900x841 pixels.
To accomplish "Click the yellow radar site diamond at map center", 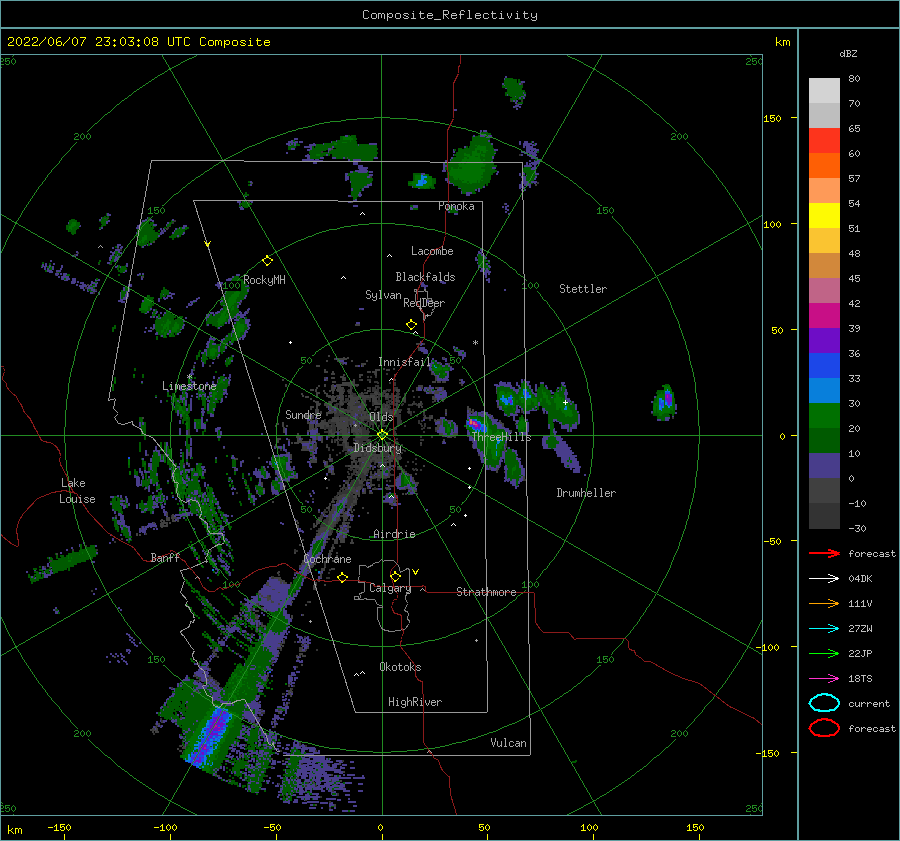I will tap(382, 435).
